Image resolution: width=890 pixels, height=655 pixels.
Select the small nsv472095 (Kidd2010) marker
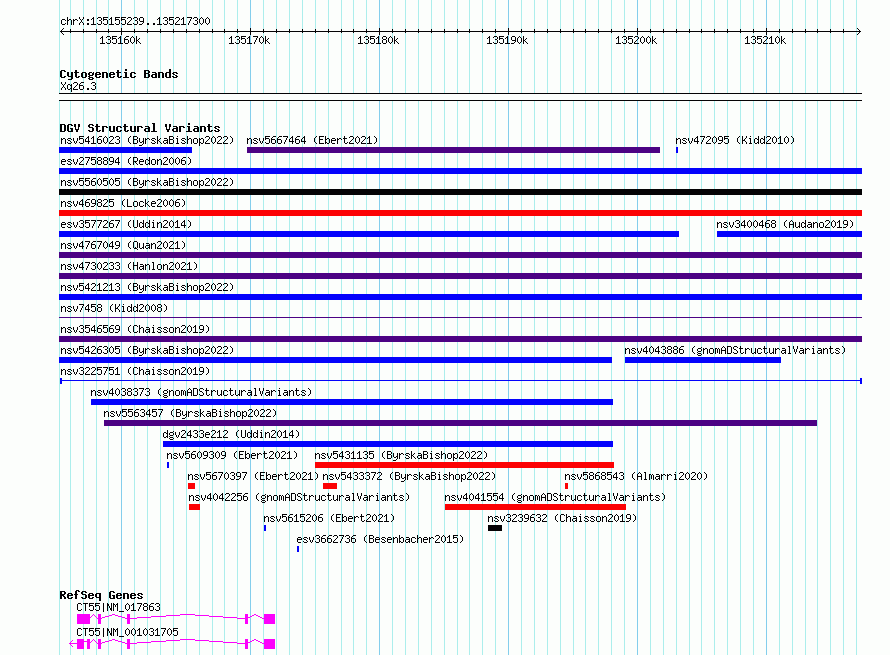677,150
